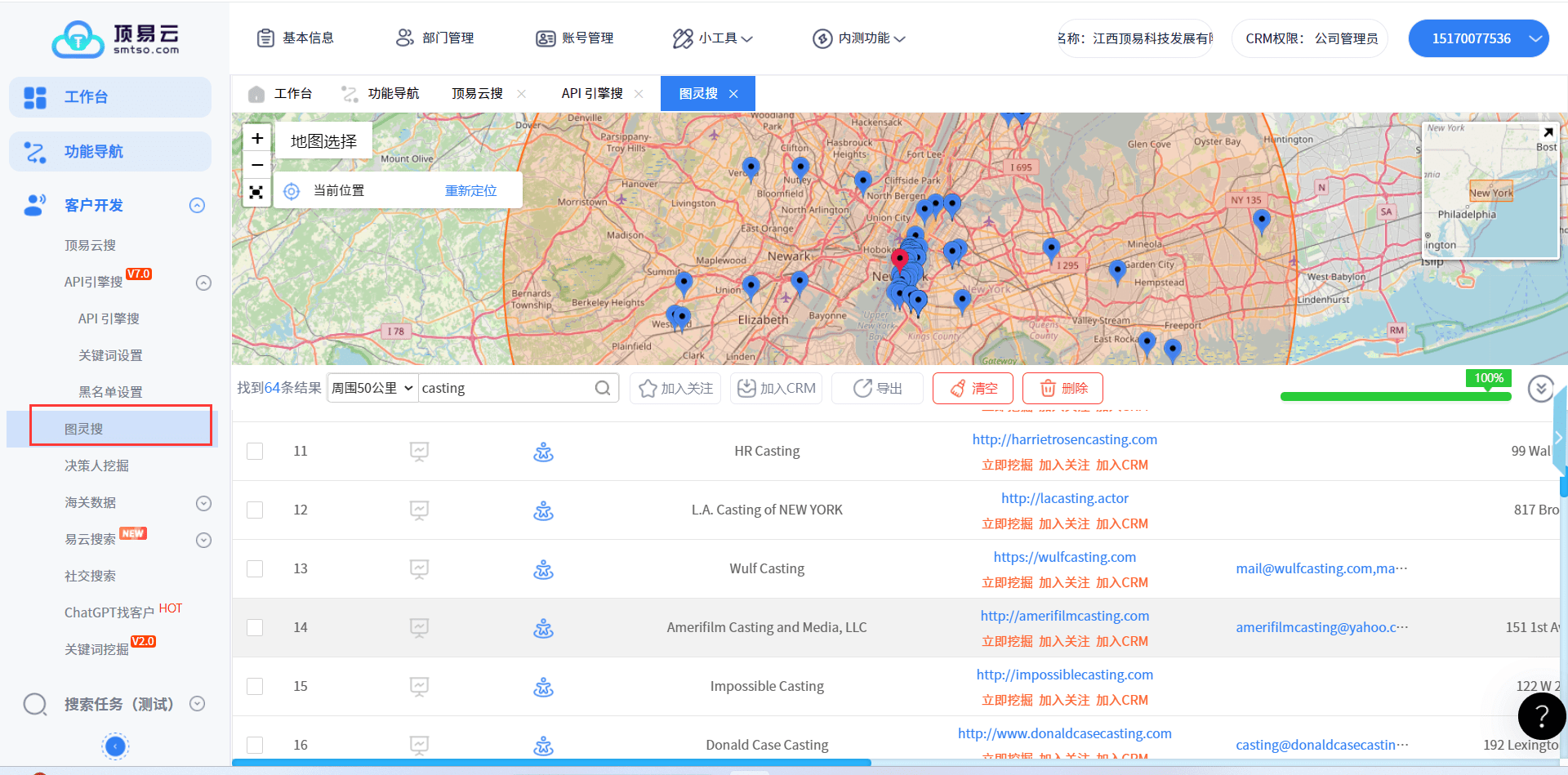The height and width of the screenshot is (775, 1568).
Task: Collapse the overview mini-map with arrow icon
Action: (x=1548, y=132)
